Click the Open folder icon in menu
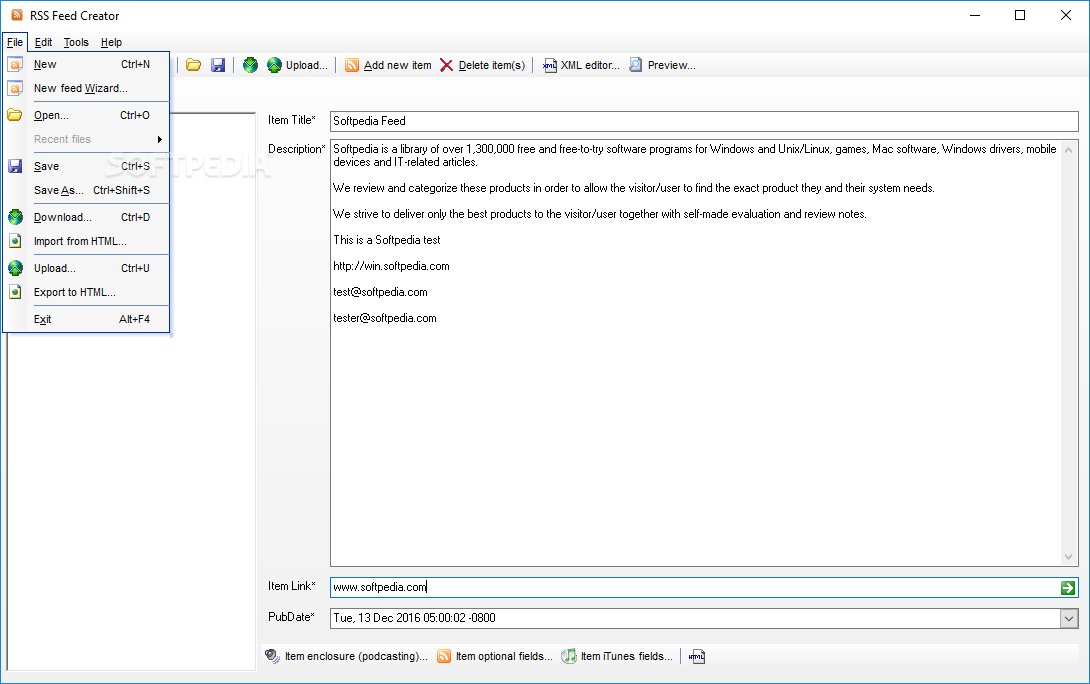This screenshot has height=684, width=1090. (15, 115)
